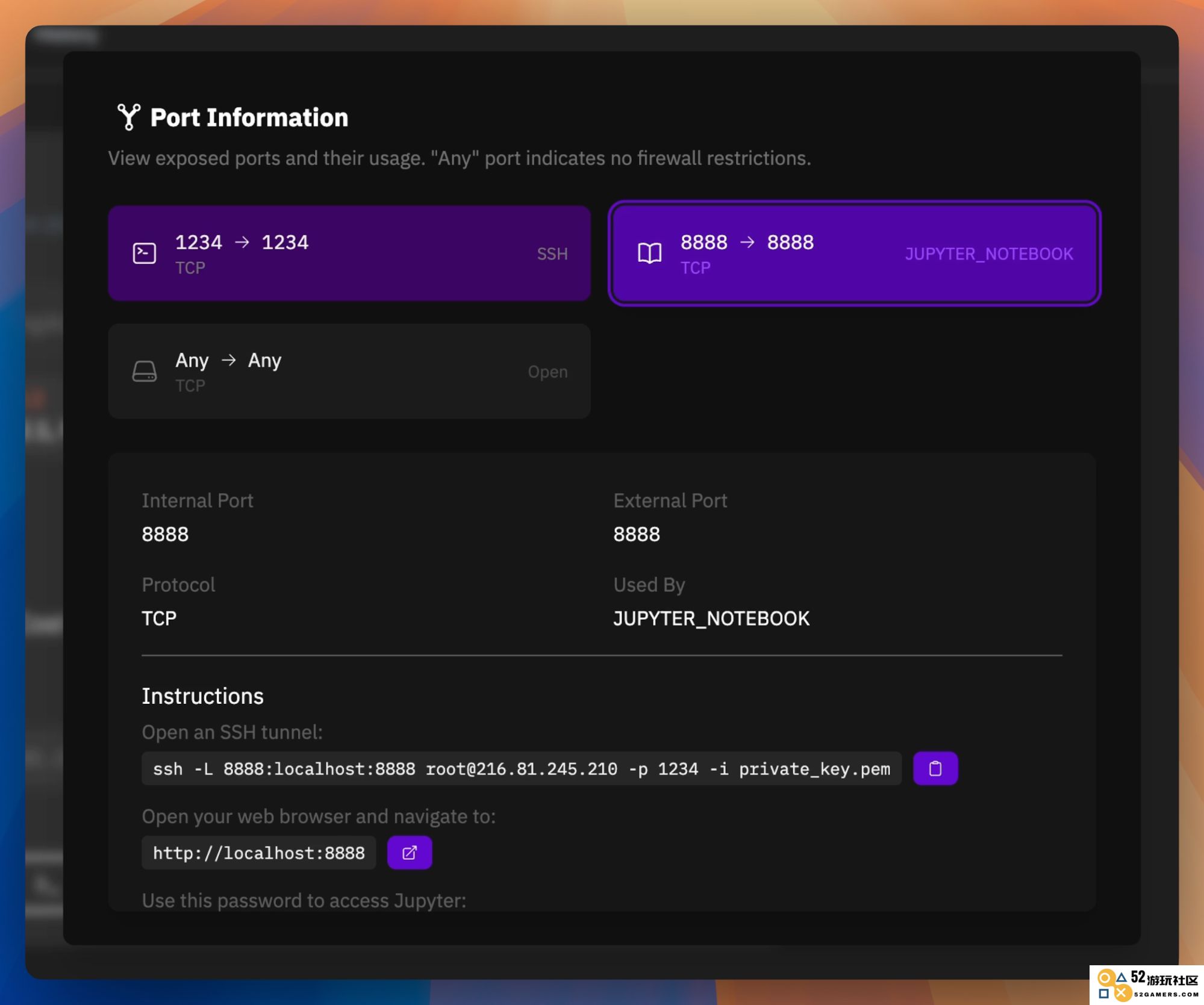Screen dimensions: 1204x1005
Task: Click "Open an SSH tunnel:" instruction text
Action: click(x=232, y=732)
